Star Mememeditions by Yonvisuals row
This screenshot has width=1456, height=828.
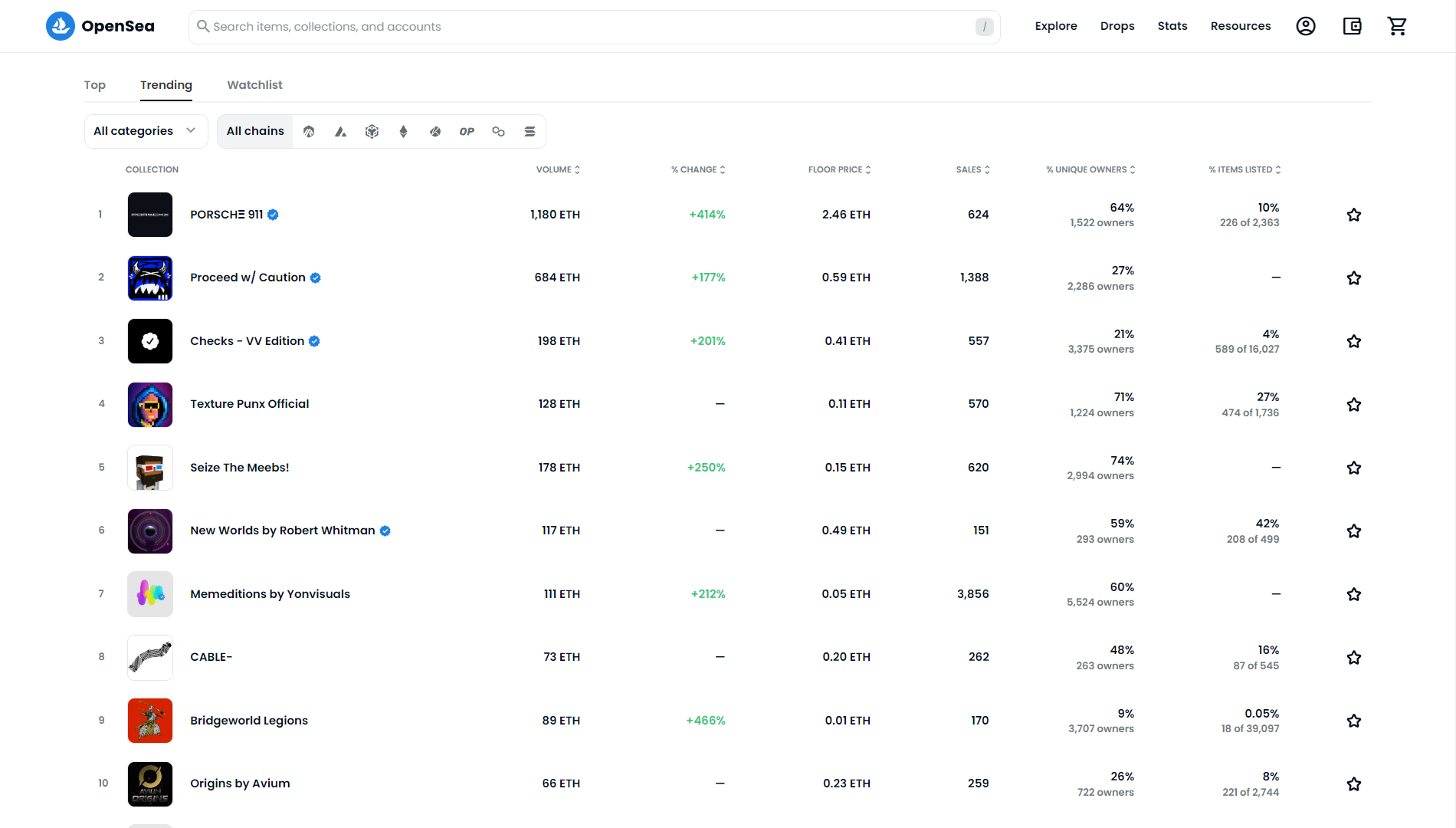[1354, 594]
